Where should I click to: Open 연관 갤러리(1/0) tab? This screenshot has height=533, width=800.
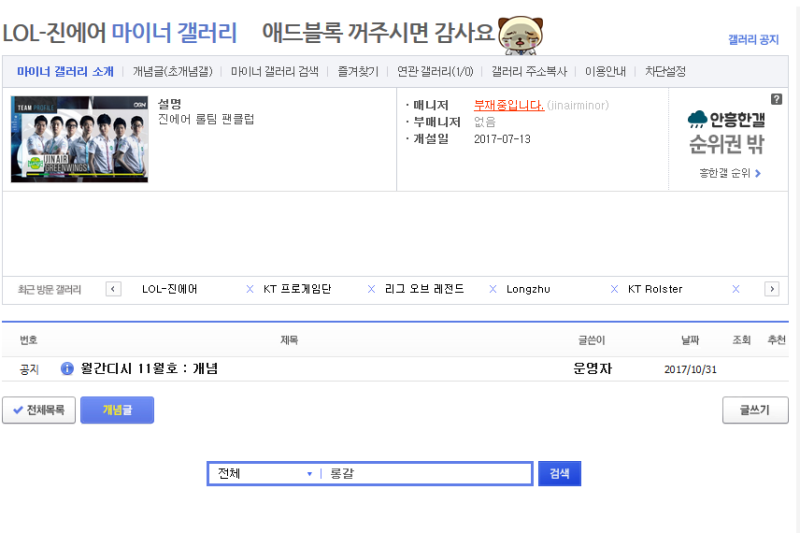[435, 71]
